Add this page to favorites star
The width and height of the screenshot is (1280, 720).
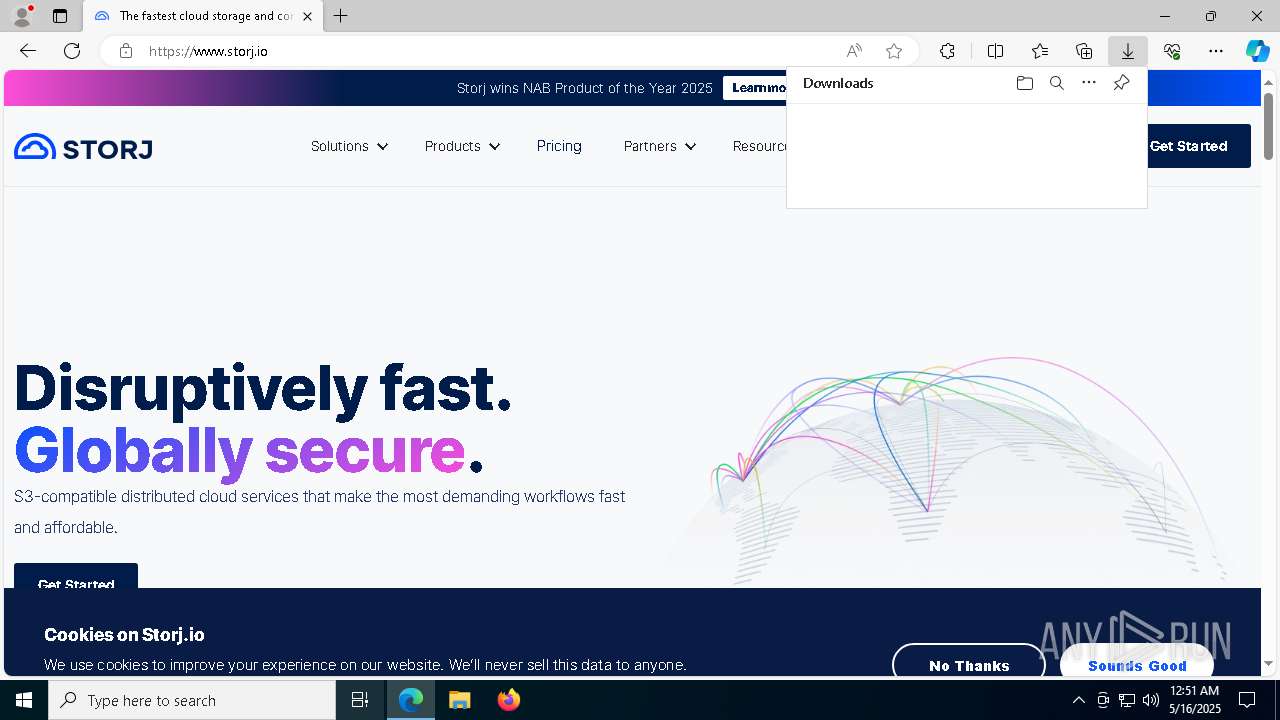pyautogui.click(x=894, y=51)
